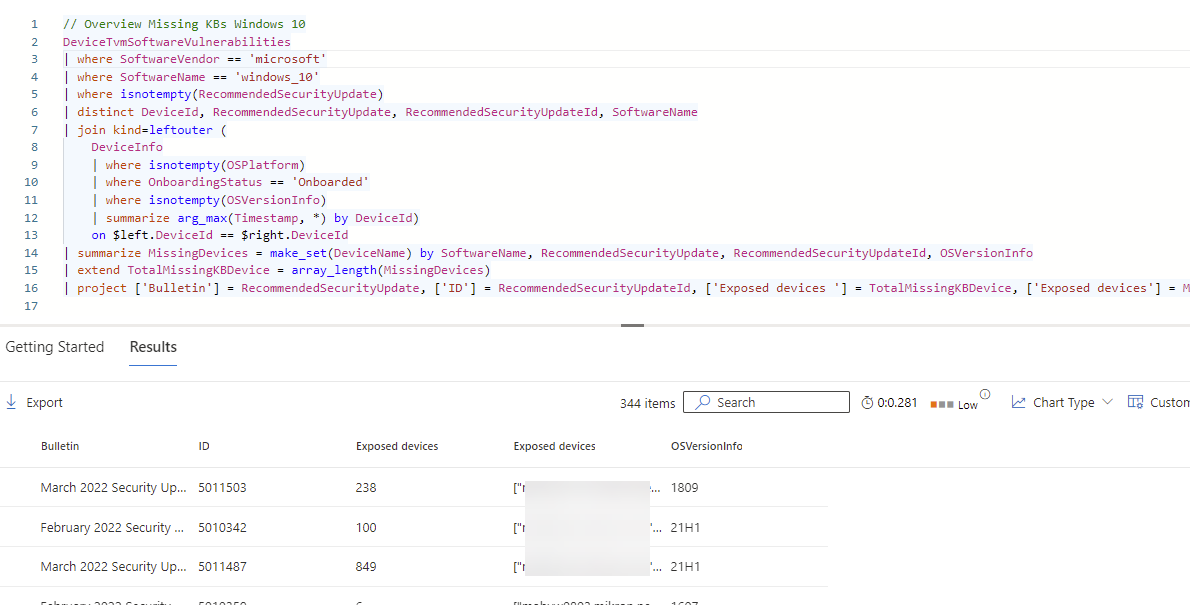Select ID cell 5011487
The width and height of the screenshot is (1190, 605).
(x=222, y=566)
